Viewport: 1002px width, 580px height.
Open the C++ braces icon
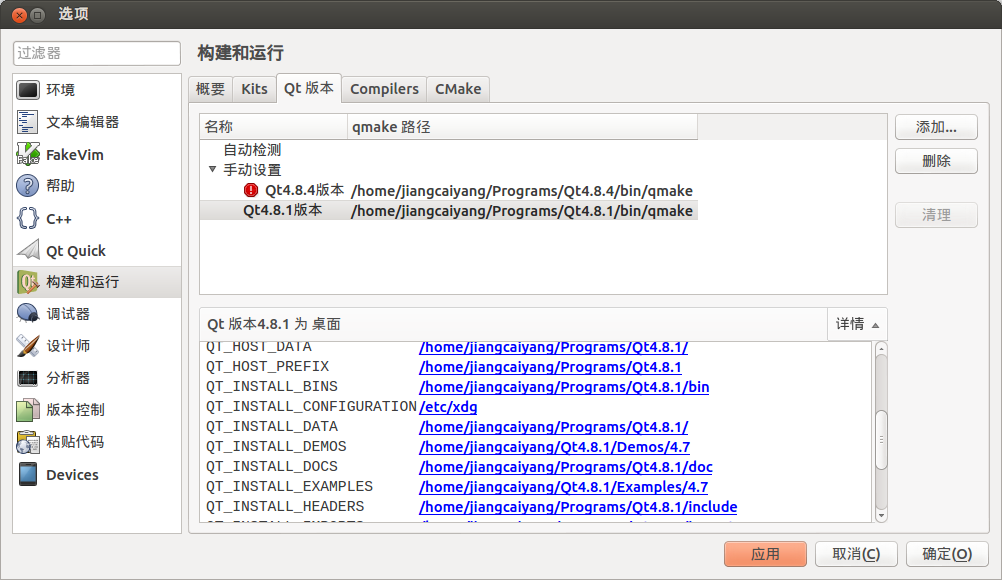click(28, 218)
